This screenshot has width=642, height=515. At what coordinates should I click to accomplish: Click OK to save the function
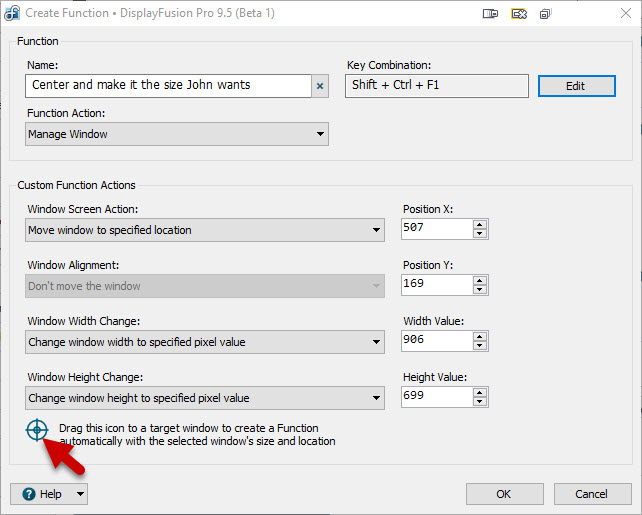click(504, 494)
